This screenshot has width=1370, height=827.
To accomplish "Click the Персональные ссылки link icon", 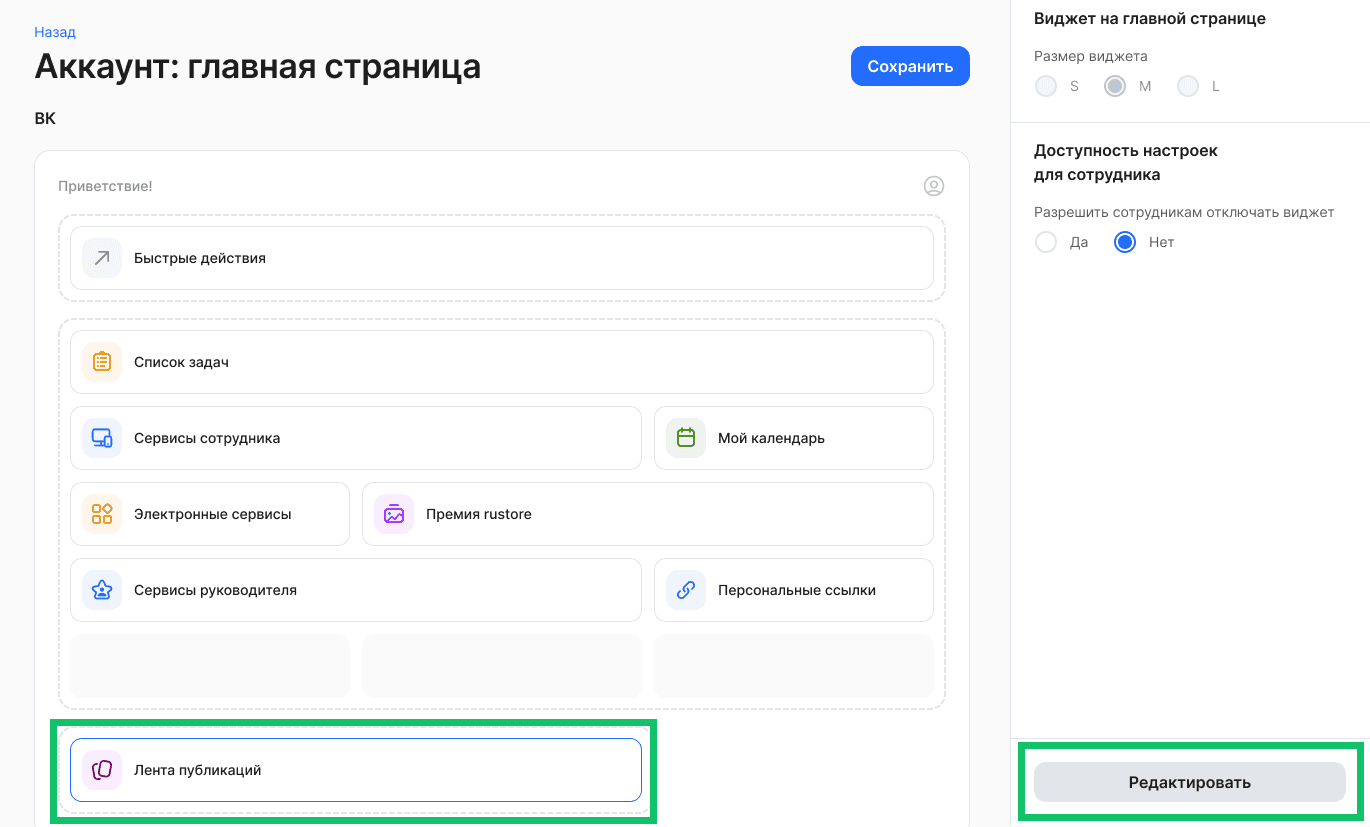I will coord(685,589).
